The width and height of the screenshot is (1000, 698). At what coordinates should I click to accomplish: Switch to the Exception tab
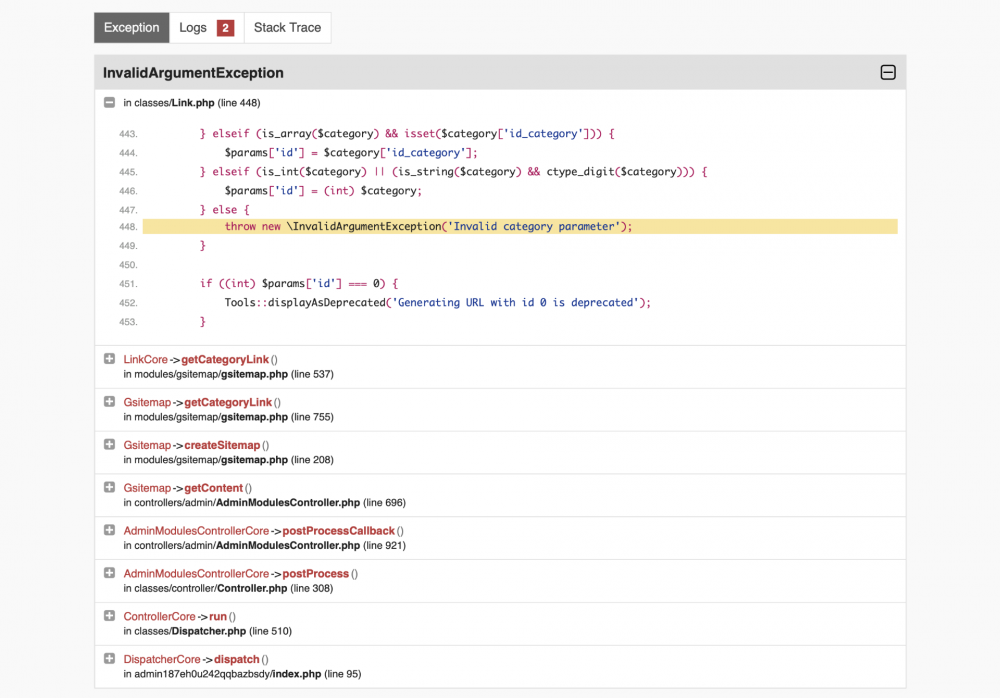pos(131,28)
